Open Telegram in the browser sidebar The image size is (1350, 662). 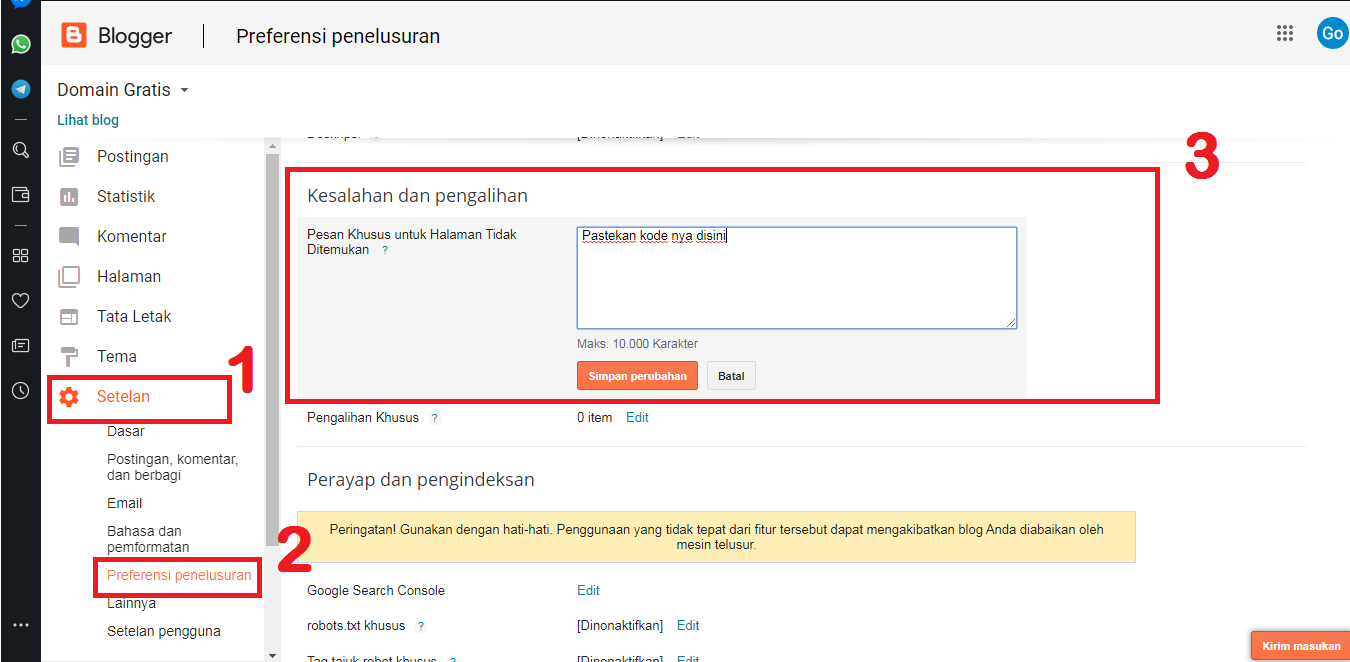tap(21, 89)
